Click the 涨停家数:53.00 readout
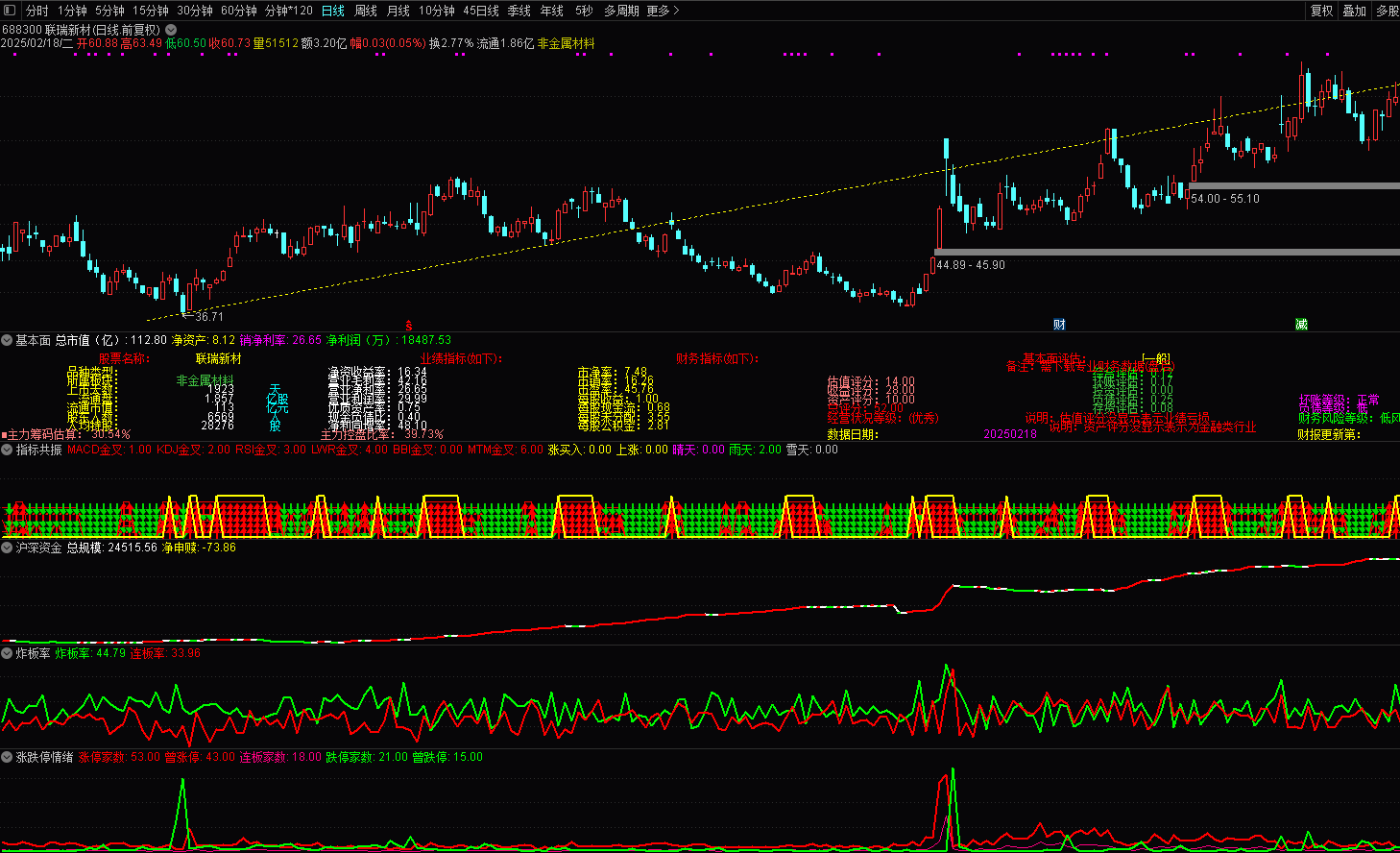 [x=119, y=757]
